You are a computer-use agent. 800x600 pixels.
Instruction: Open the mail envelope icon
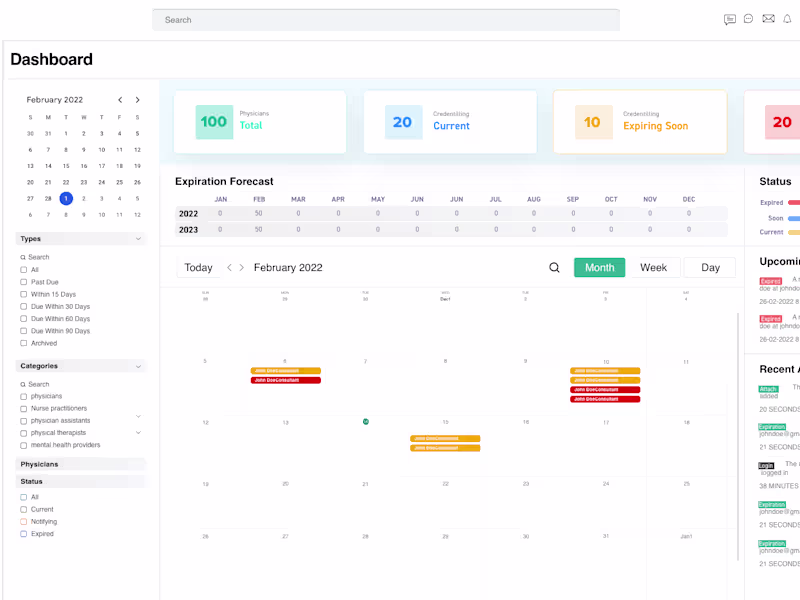point(768,19)
